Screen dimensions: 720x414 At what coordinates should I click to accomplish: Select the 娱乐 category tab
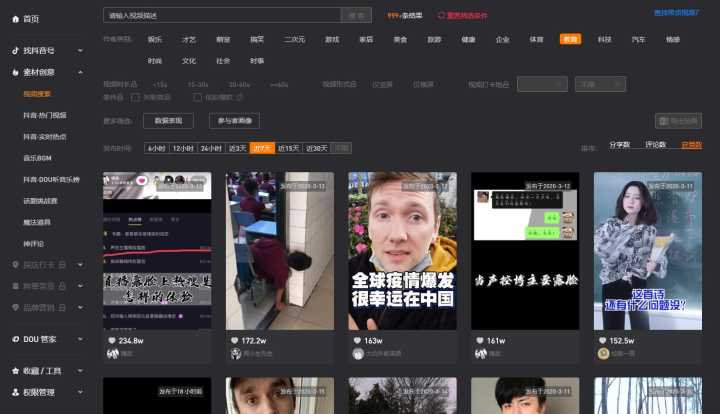point(155,39)
